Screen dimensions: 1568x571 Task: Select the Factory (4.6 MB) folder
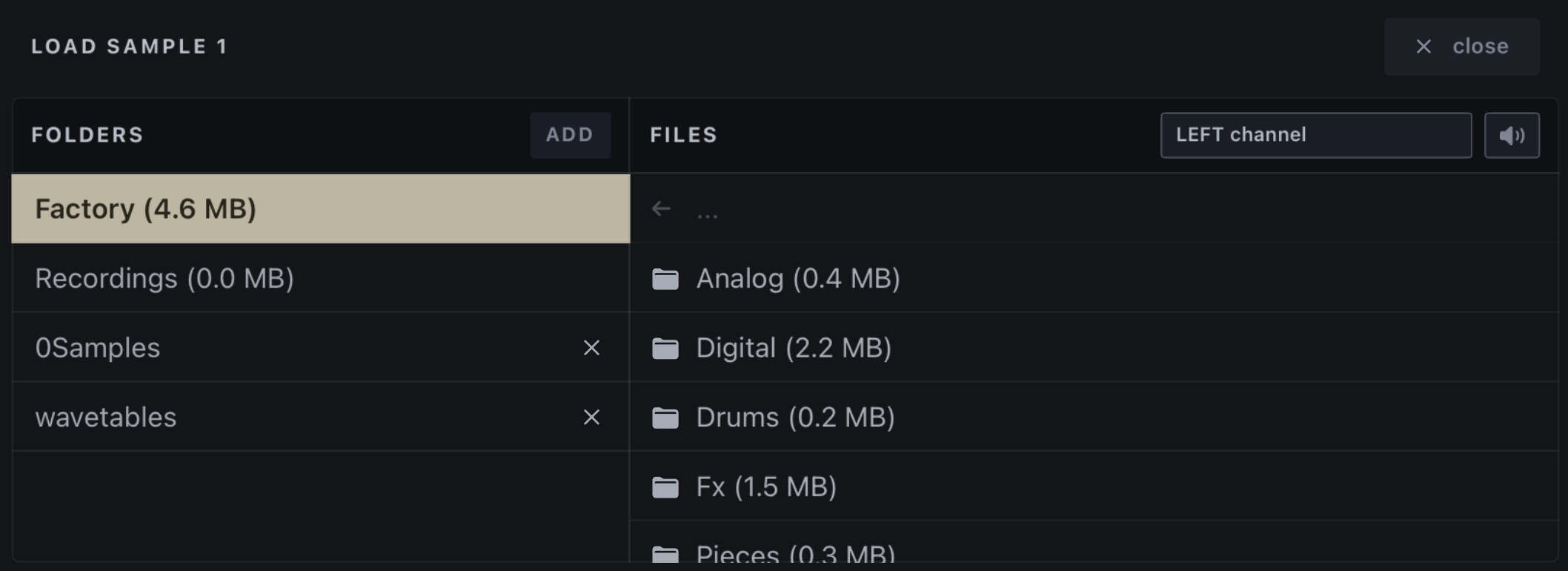(321, 208)
